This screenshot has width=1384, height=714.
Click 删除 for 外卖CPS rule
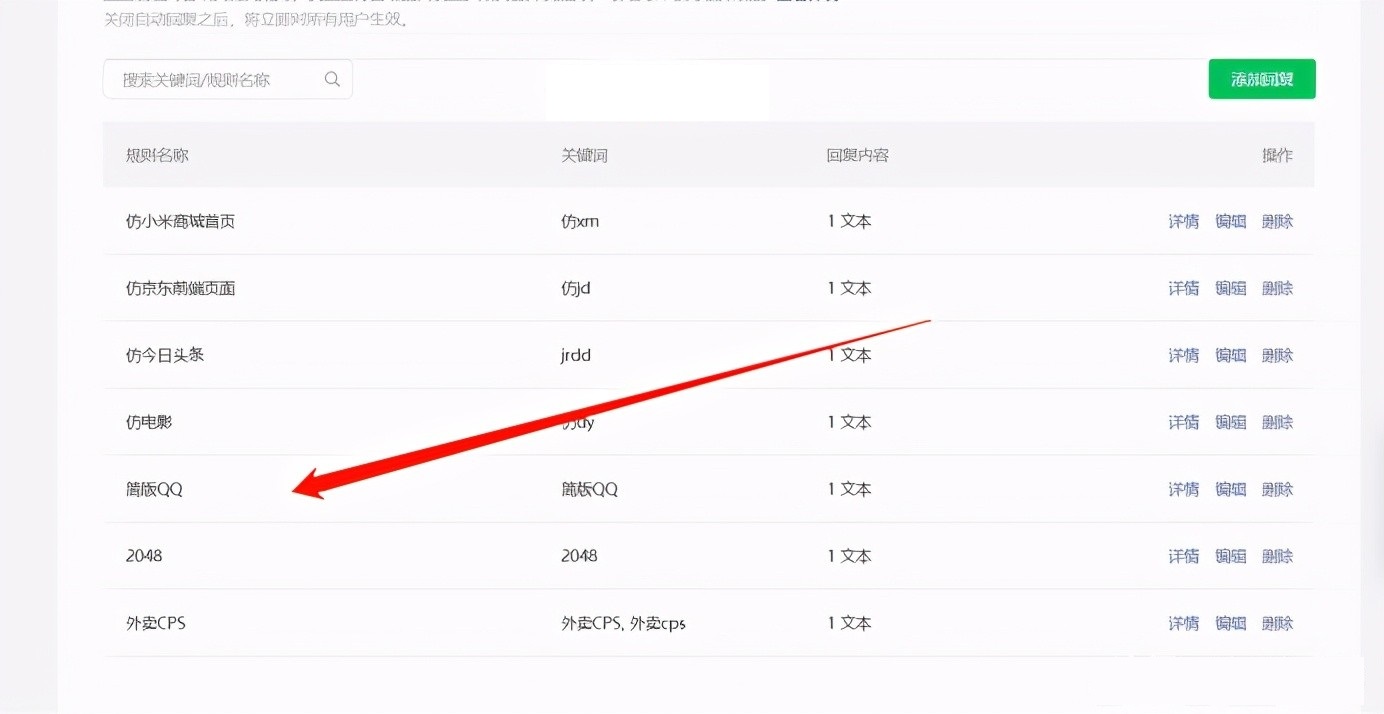(x=1277, y=624)
